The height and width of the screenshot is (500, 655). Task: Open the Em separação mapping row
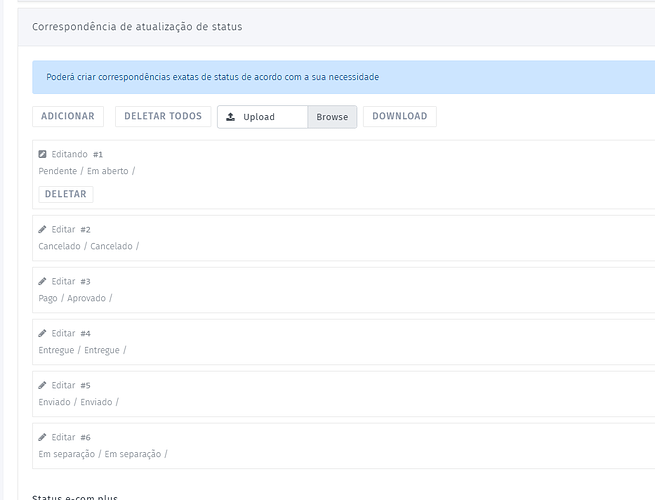pos(102,454)
